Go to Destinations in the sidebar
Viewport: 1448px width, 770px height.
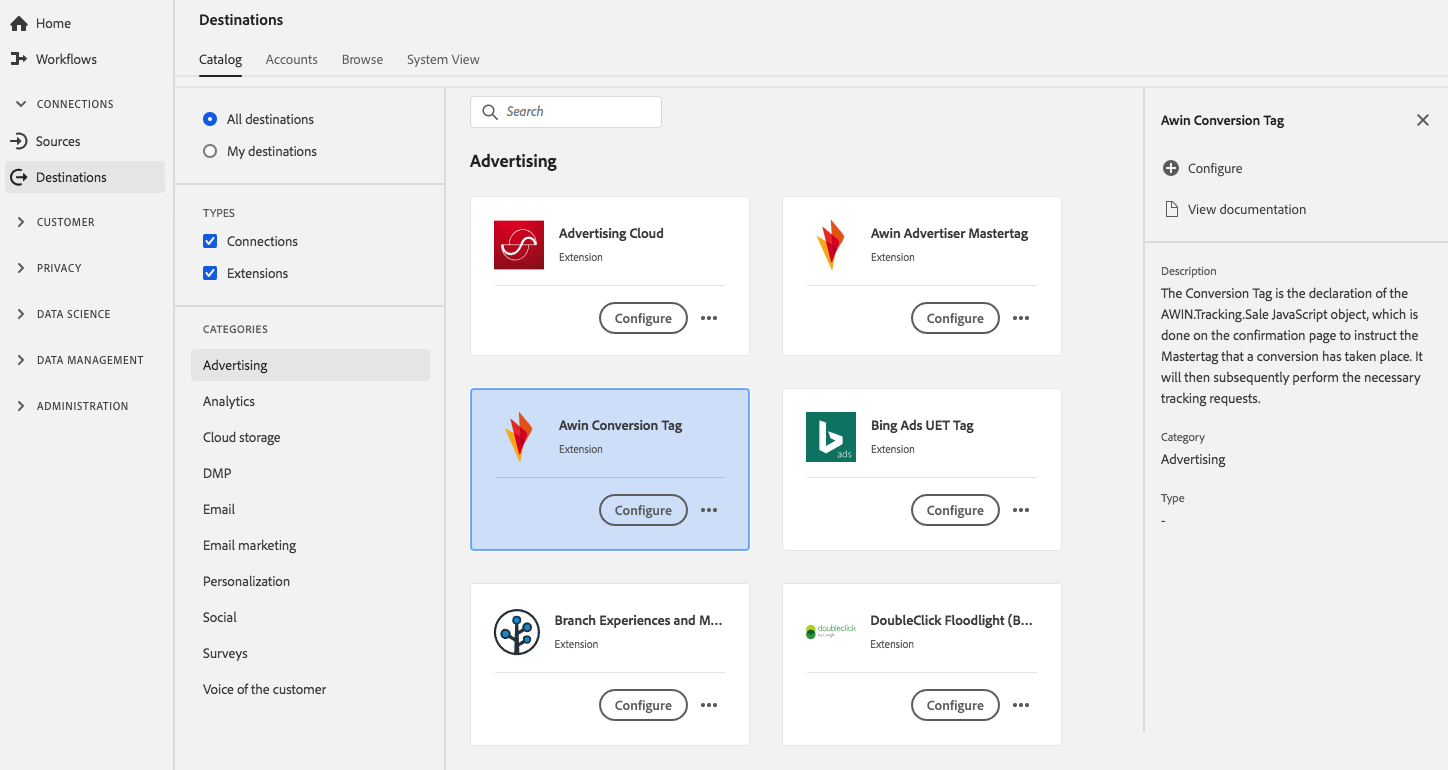(x=85, y=177)
